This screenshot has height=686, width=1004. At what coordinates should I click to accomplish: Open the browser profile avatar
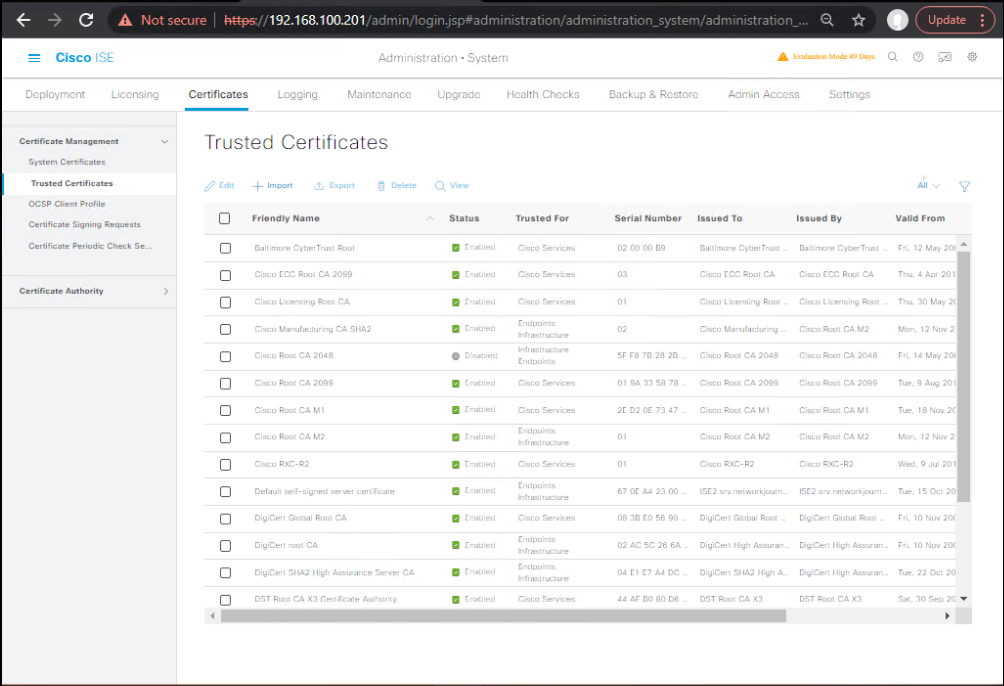(897, 20)
